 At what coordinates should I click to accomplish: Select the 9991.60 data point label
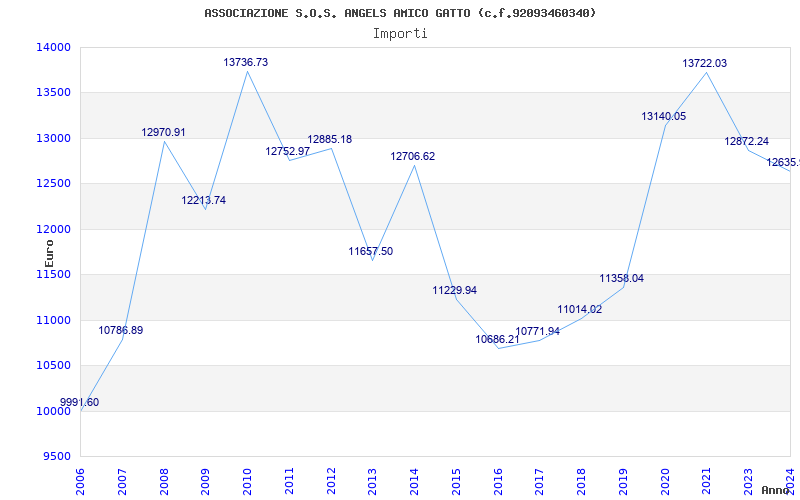pyautogui.click(x=80, y=402)
